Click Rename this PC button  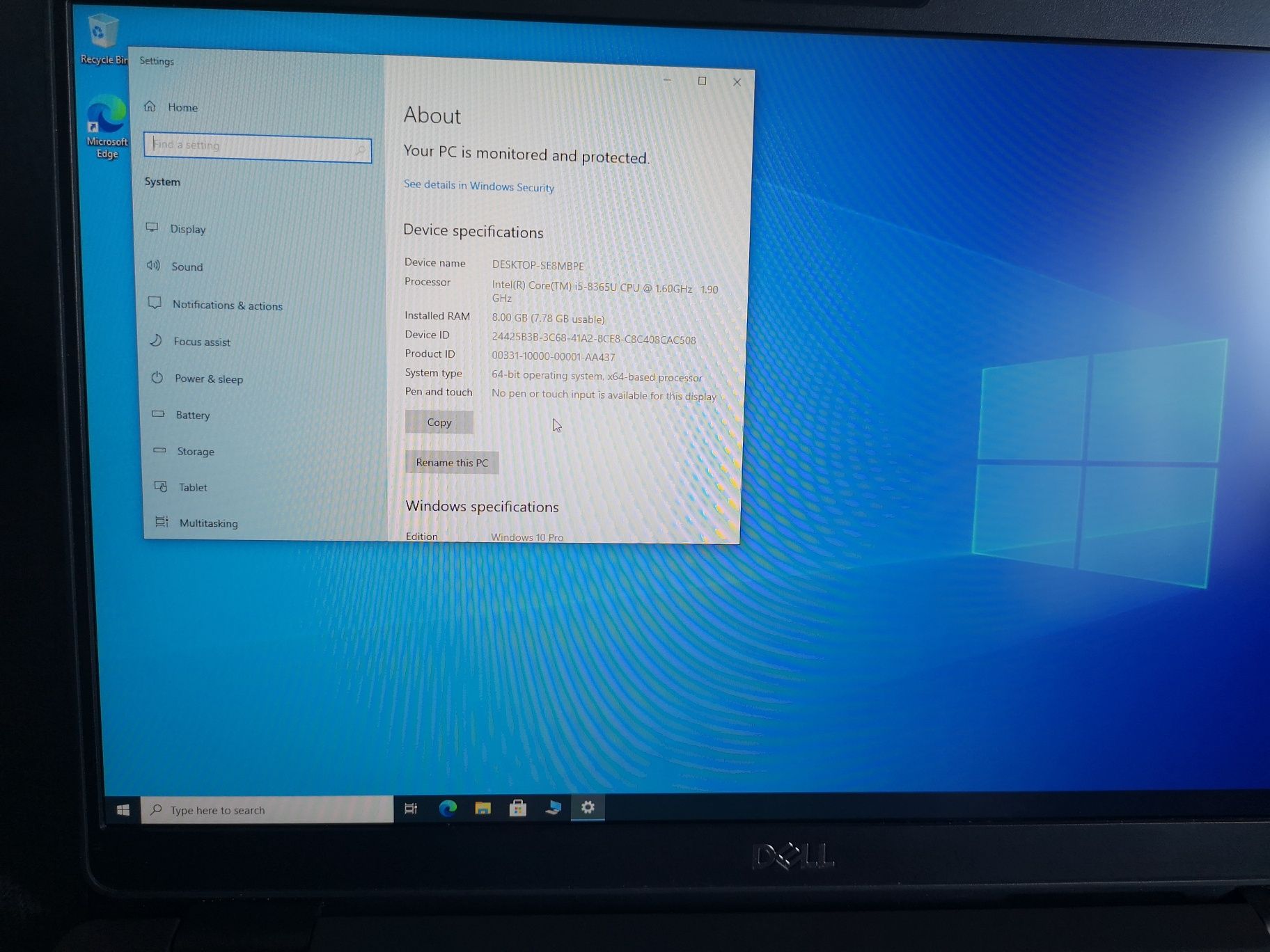(x=452, y=463)
